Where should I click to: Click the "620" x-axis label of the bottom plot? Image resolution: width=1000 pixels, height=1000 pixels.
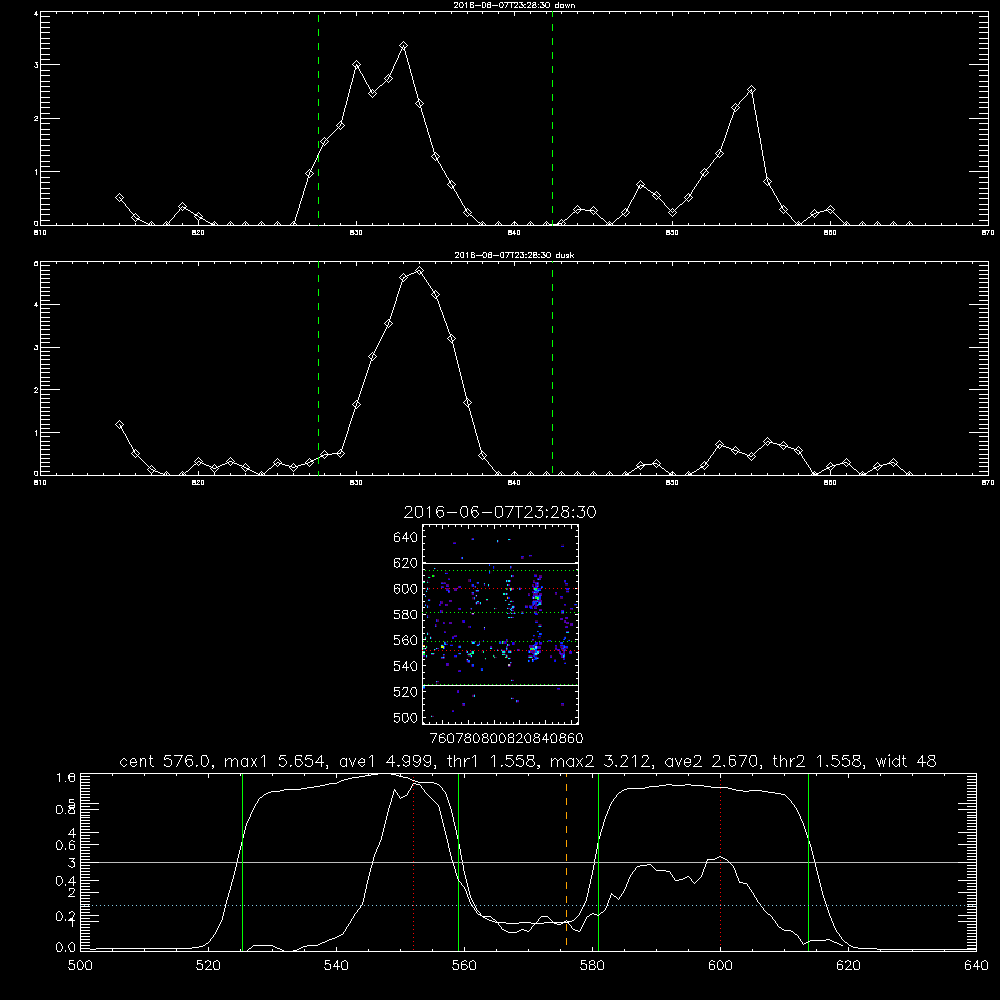pyautogui.click(x=848, y=966)
